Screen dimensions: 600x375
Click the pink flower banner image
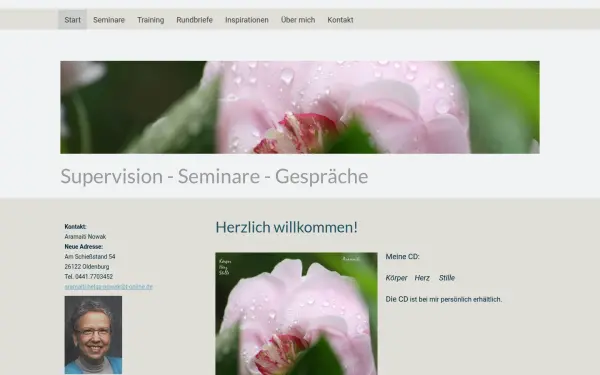[x=300, y=107]
